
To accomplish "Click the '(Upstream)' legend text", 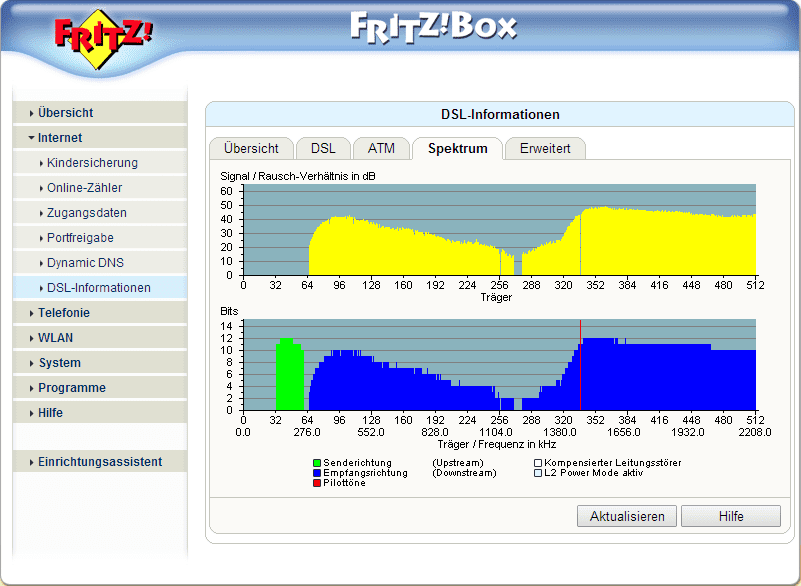I will coord(458,463).
